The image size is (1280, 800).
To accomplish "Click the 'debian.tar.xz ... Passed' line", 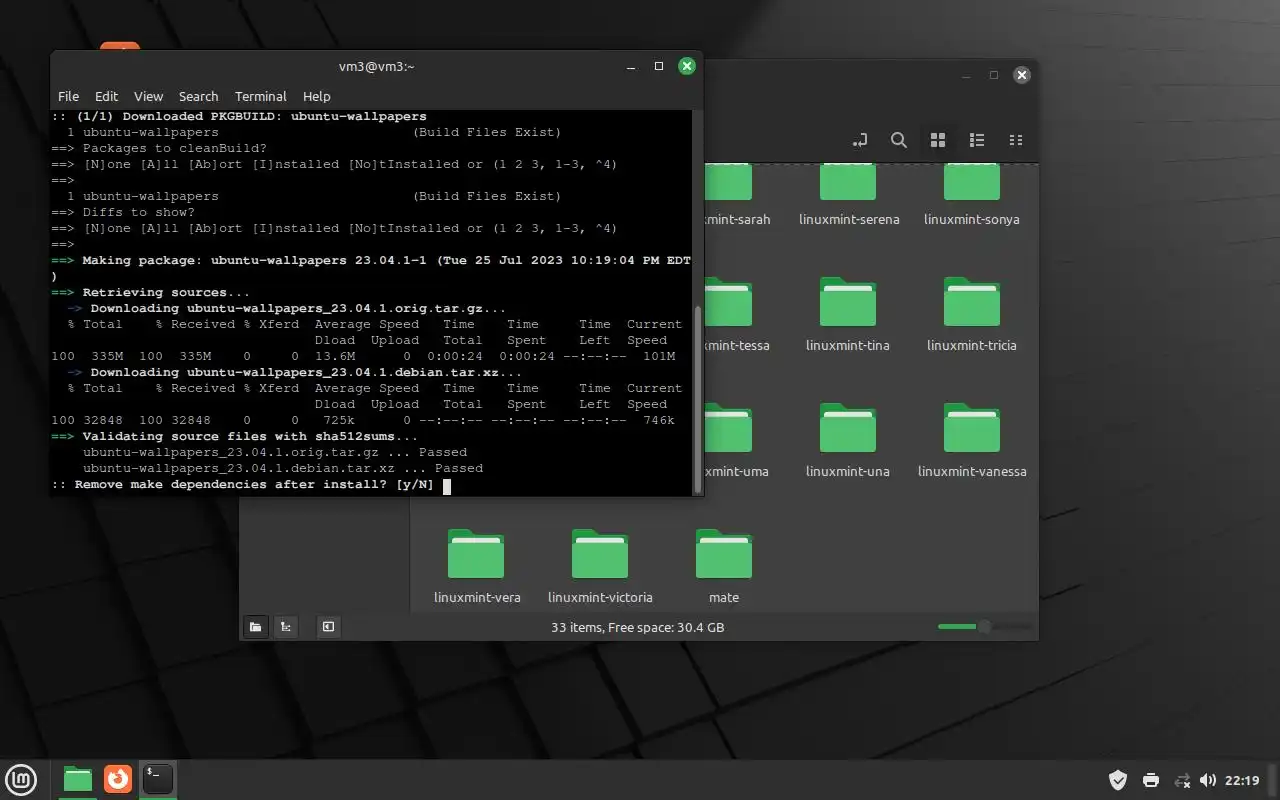I will (x=283, y=468).
